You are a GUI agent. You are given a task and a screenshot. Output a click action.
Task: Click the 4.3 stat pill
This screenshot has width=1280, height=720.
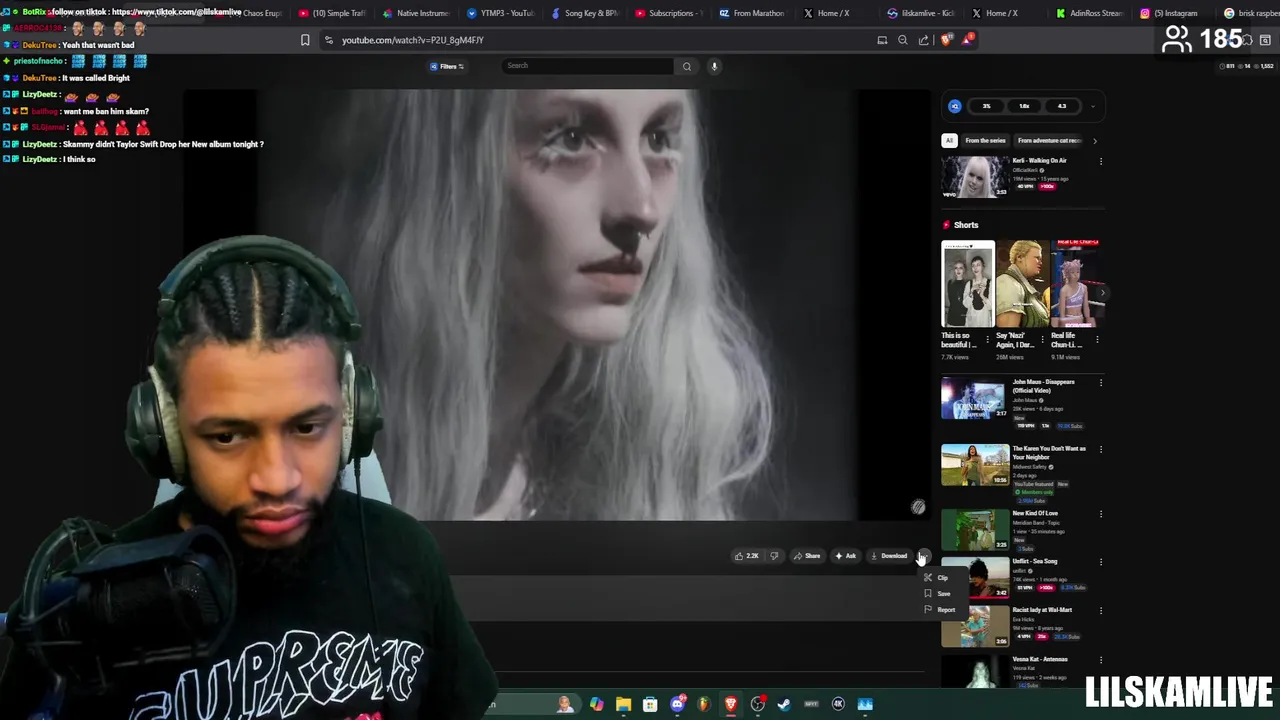(1061, 106)
